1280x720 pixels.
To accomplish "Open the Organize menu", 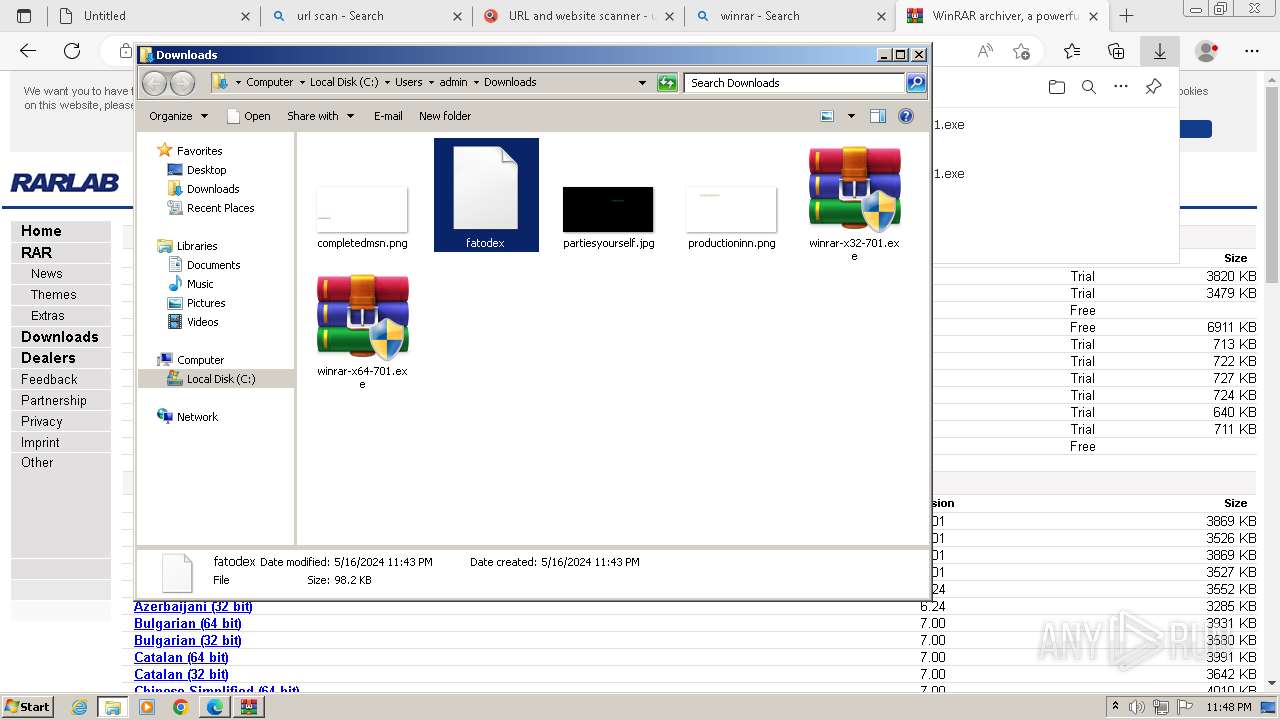I will click(x=178, y=116).
